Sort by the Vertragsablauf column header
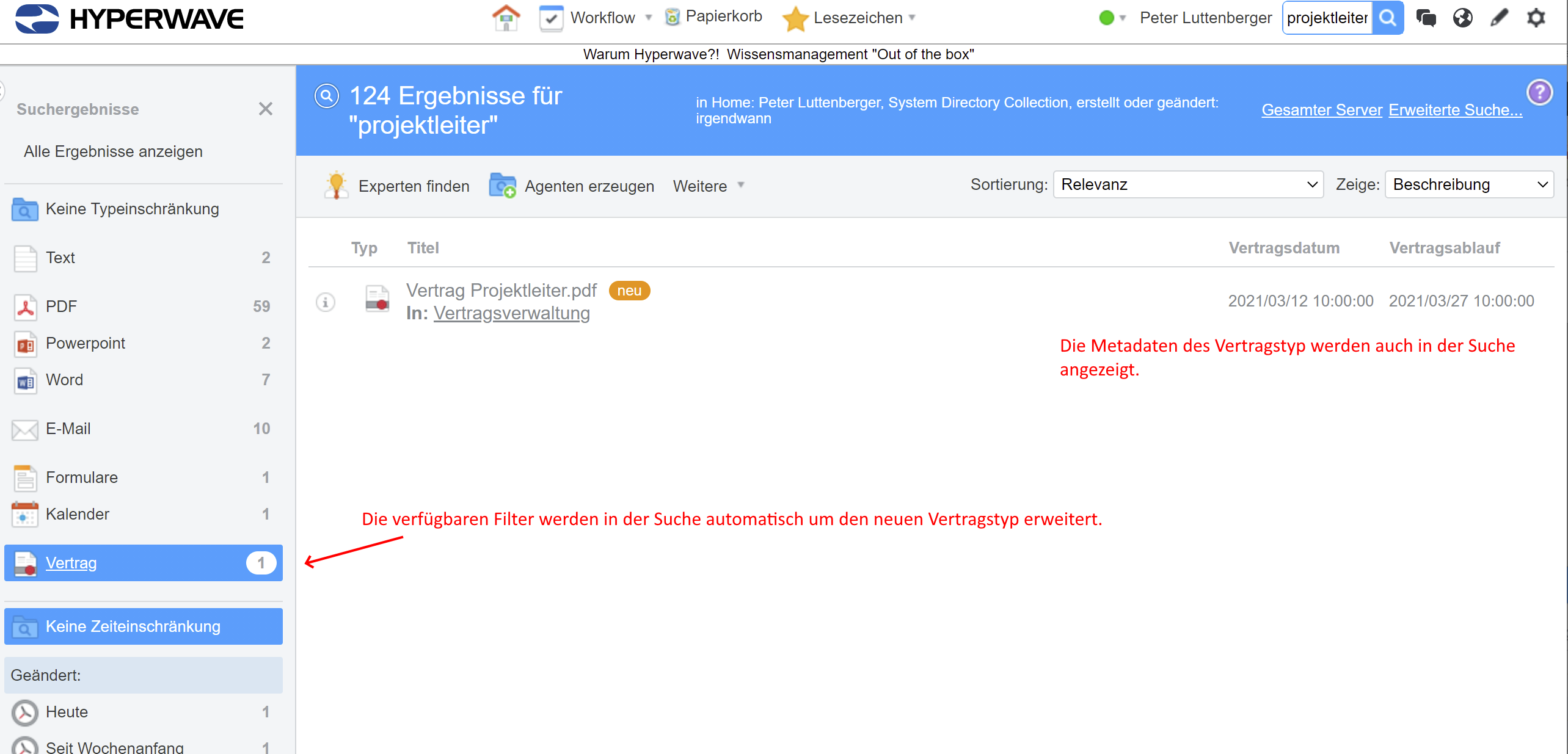 pos(1445,248)
